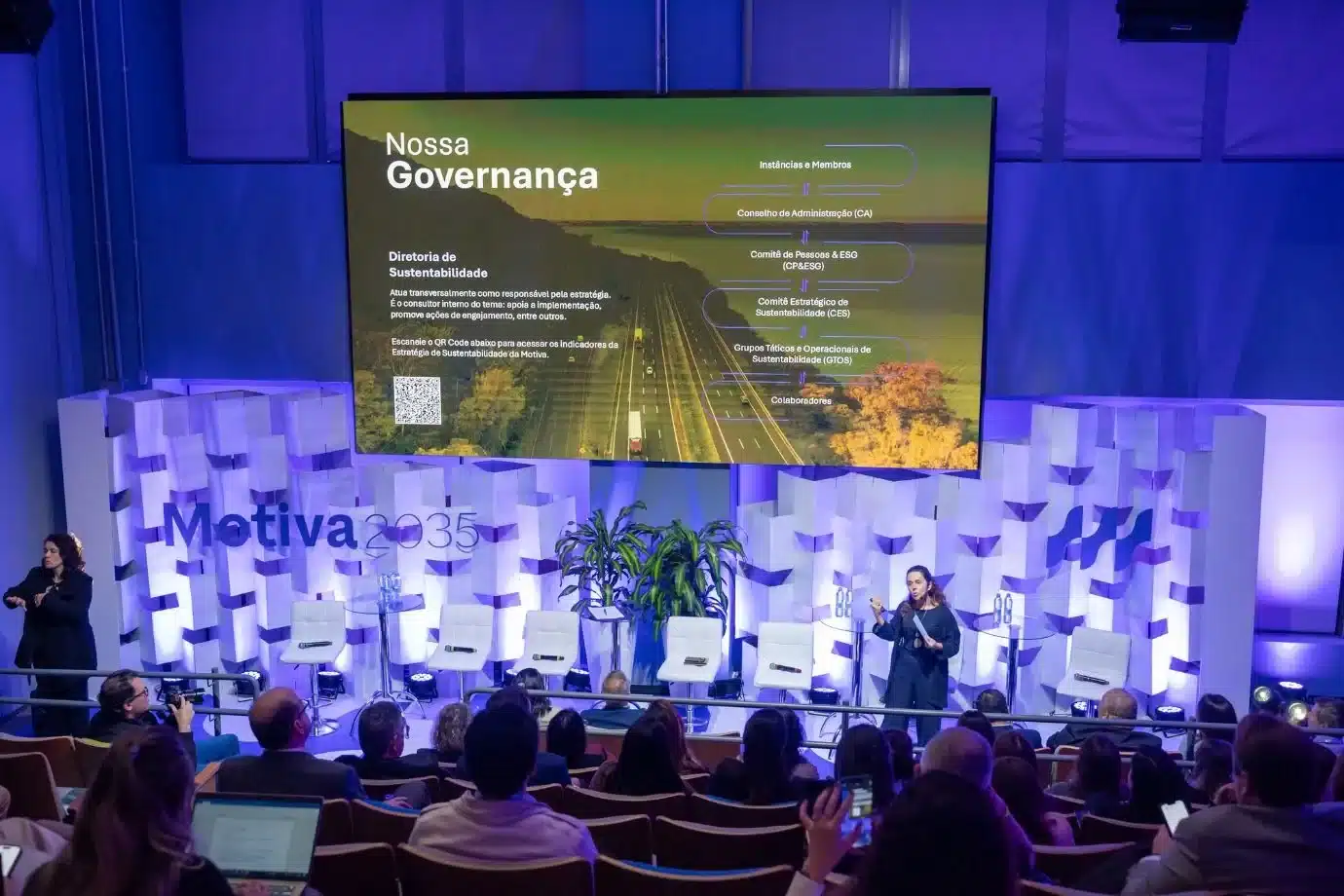The width and height of the screenshot is (1344, 896).
Task: Click the Motiva 2035 logo on stage wall
Action: (x=320, y=530)
